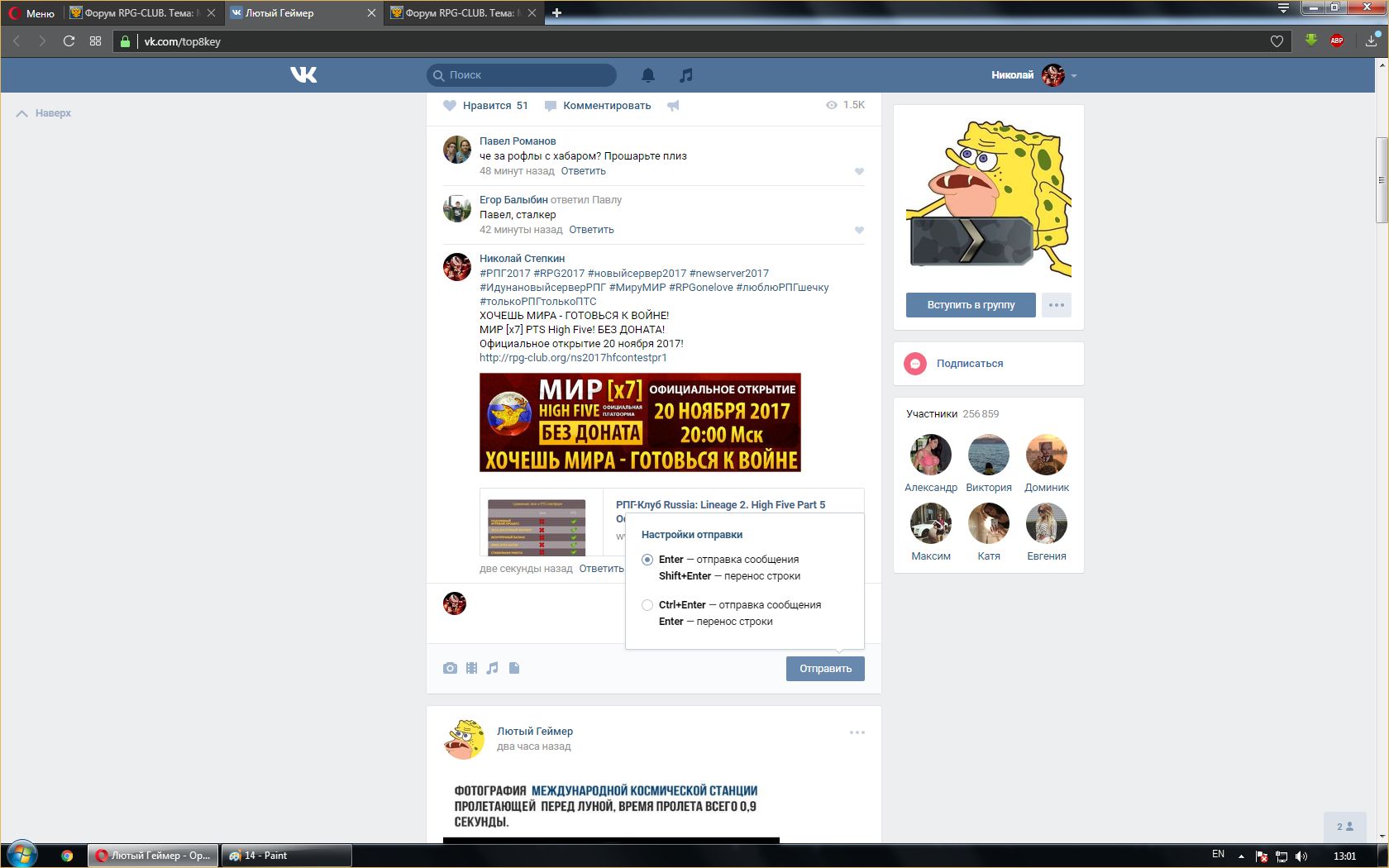The image size is (1389, 868).
Task: Go back to the previous page
Action: 16,41
